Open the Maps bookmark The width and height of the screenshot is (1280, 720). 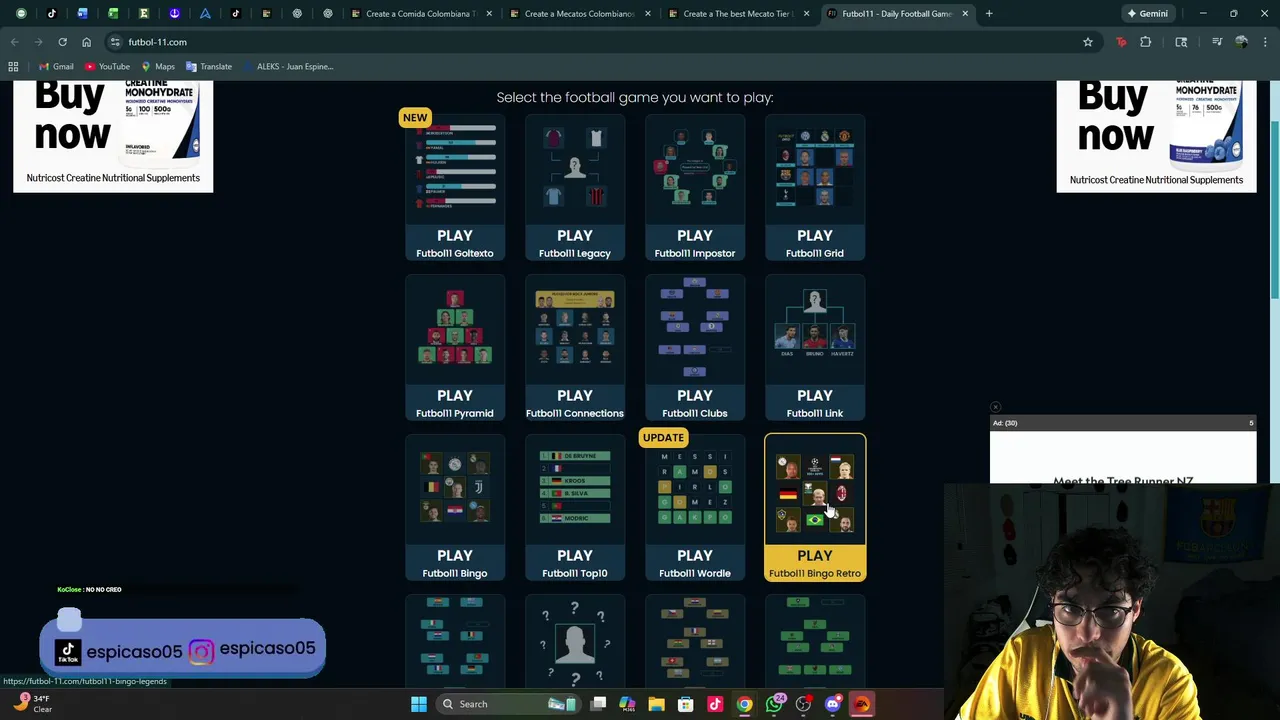158,67
